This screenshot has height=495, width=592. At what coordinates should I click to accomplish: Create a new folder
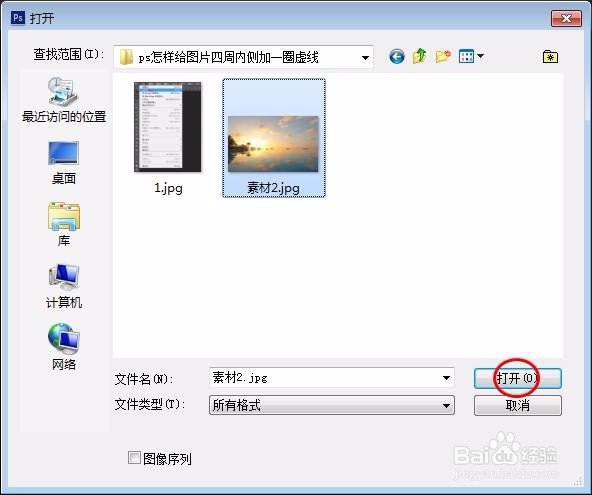[443, 56]
